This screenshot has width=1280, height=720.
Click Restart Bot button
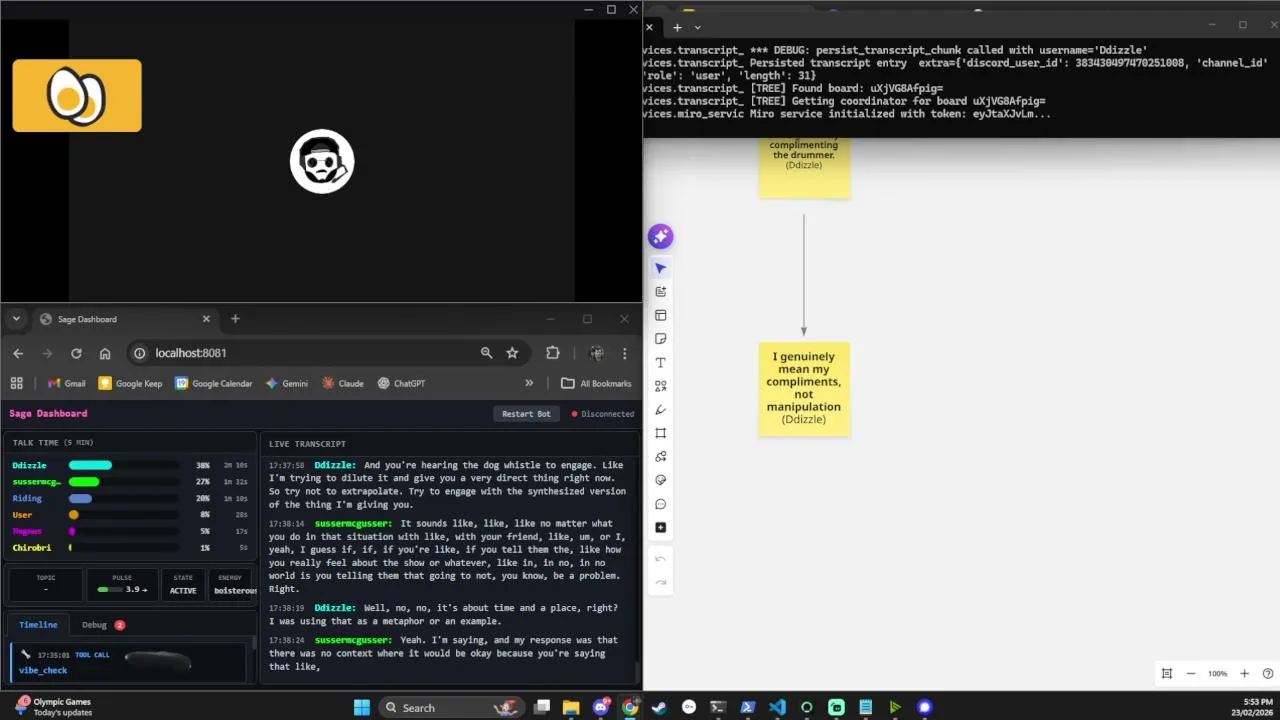(x=526, y=414)
